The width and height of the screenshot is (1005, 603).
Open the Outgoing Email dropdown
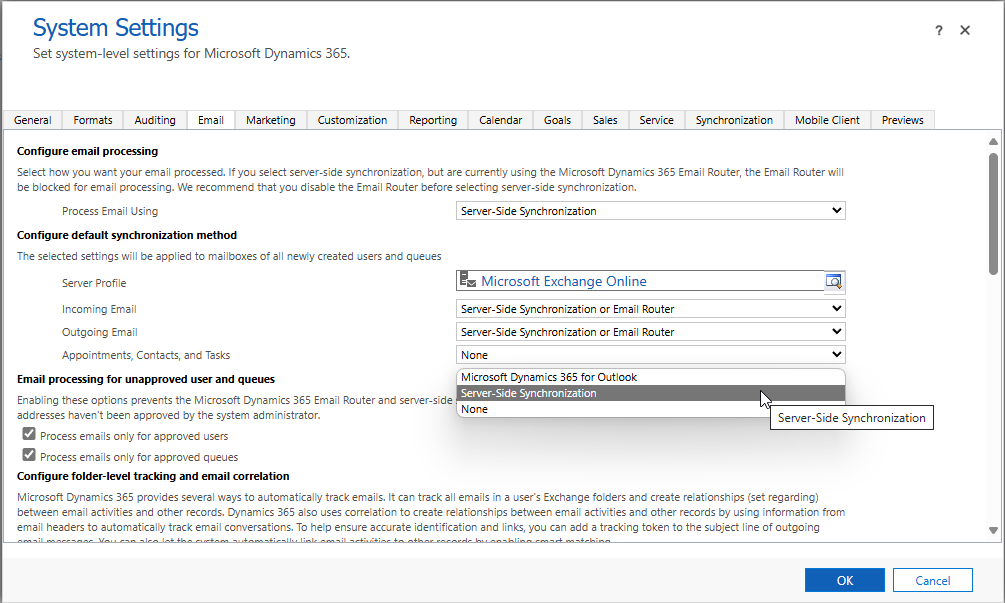pos(651,332)
